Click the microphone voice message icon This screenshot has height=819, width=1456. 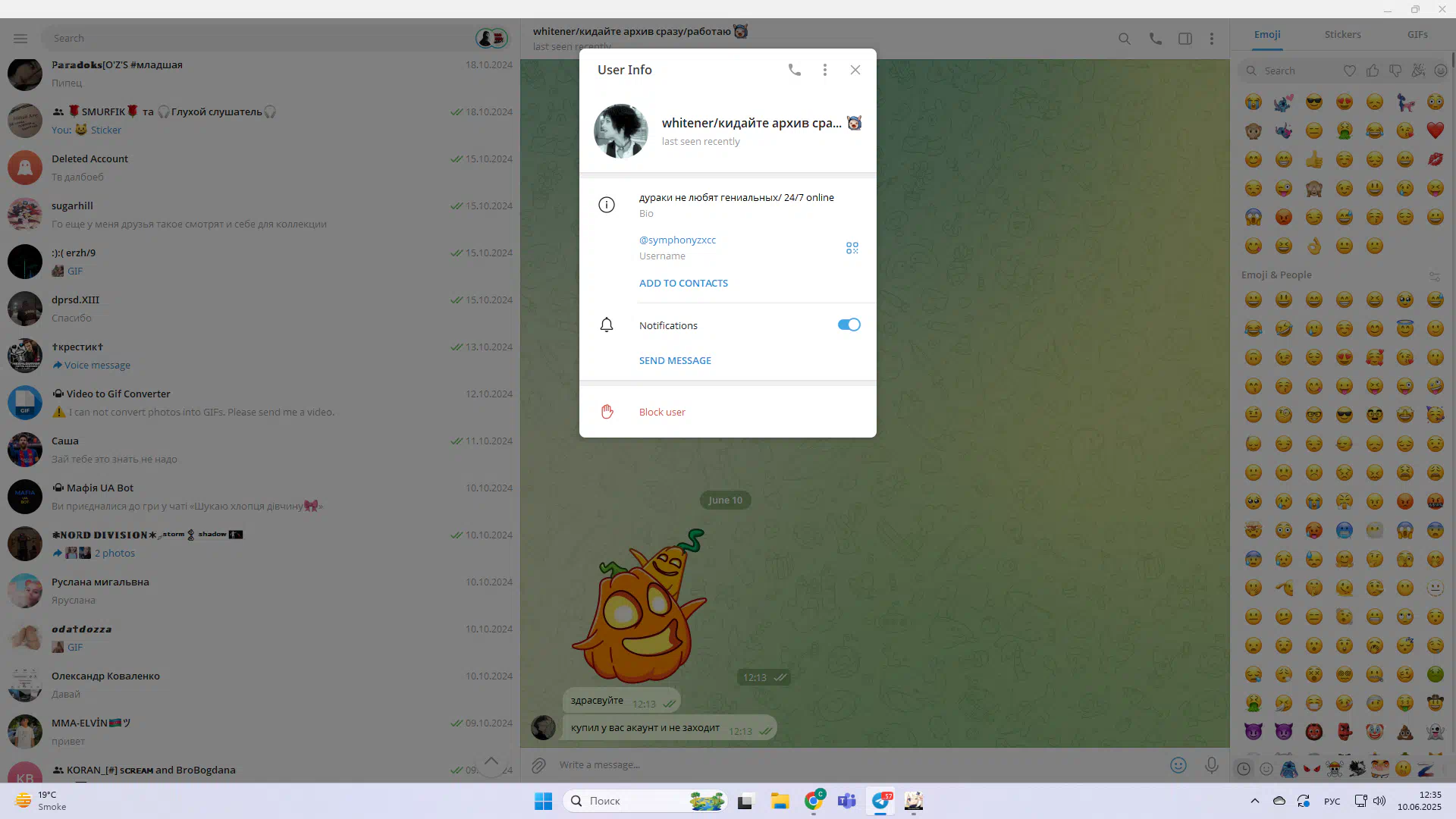[1212, 765]
